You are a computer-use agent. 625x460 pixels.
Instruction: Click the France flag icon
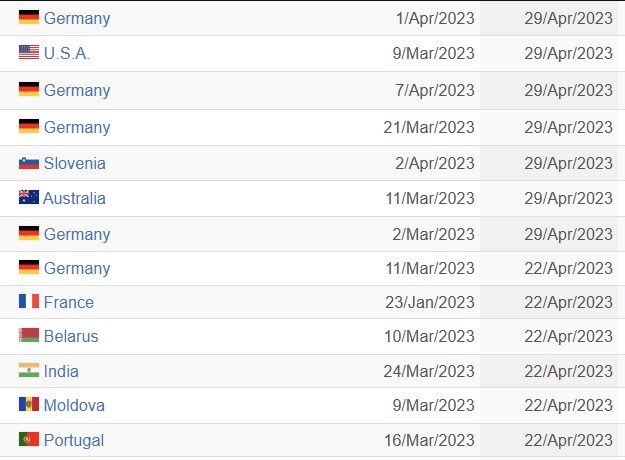pos(29,301)
